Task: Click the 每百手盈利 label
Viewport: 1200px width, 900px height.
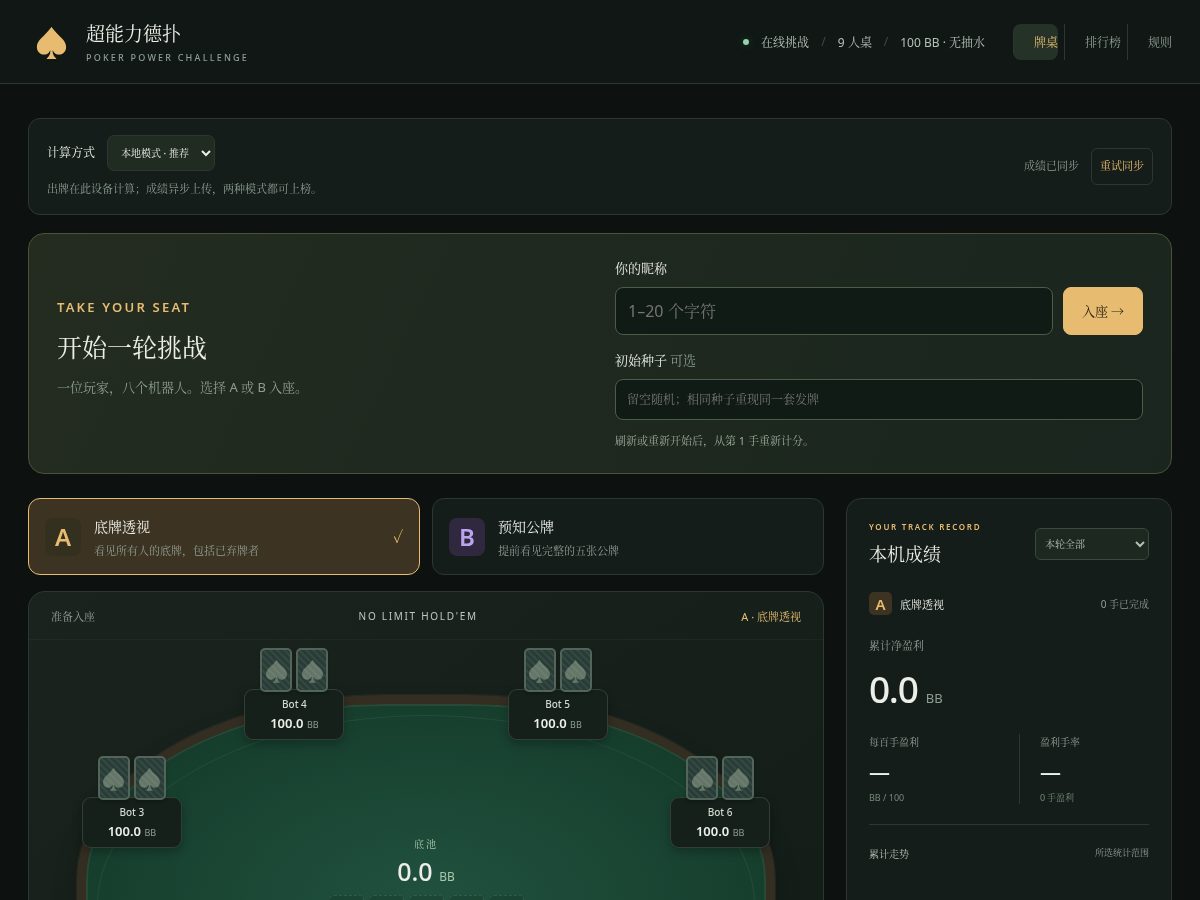Action: pyautogui.click(x=894, y=742)
